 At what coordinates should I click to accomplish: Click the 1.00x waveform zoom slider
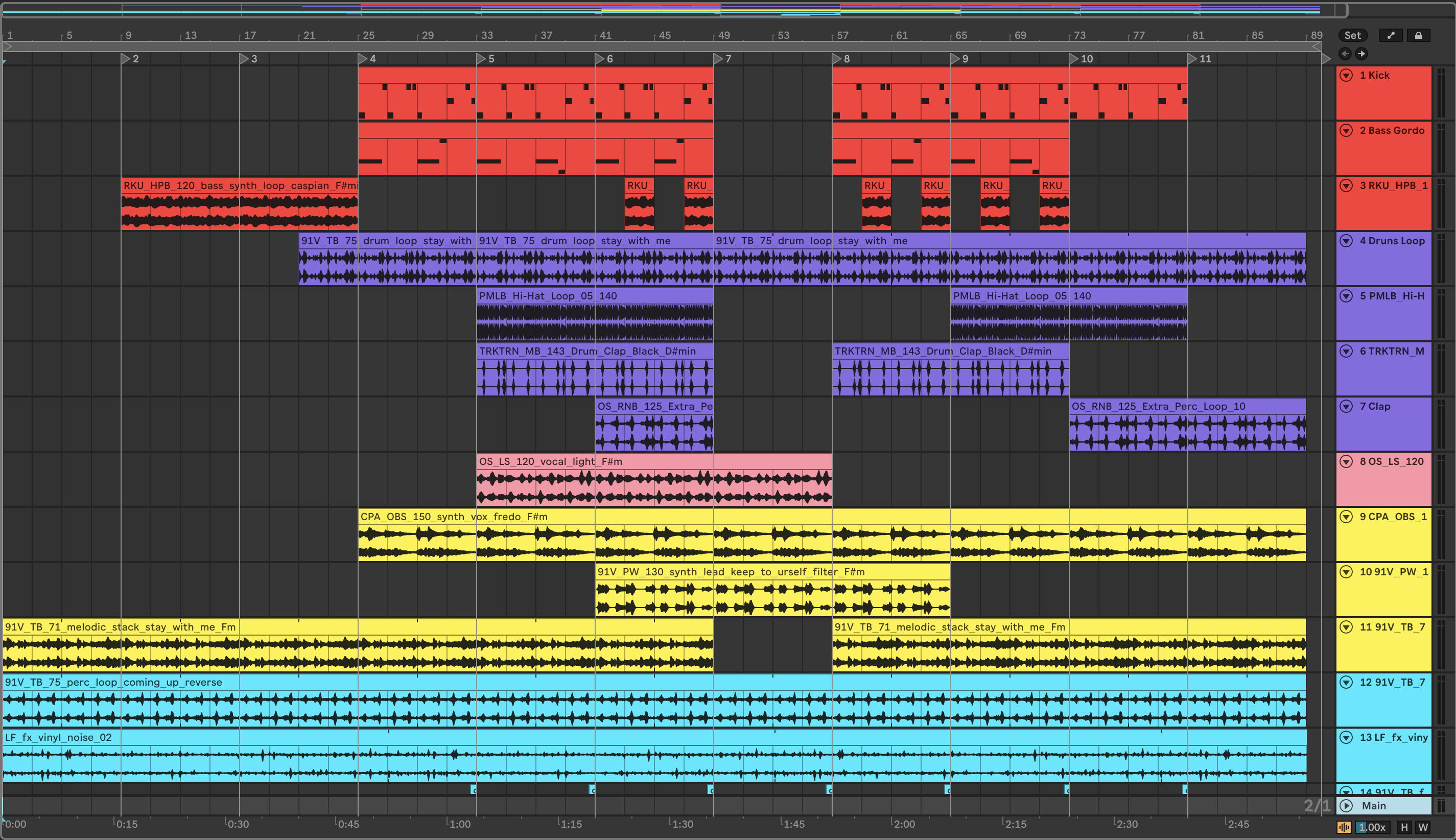pyautogui.click(x=1371, y=827)
